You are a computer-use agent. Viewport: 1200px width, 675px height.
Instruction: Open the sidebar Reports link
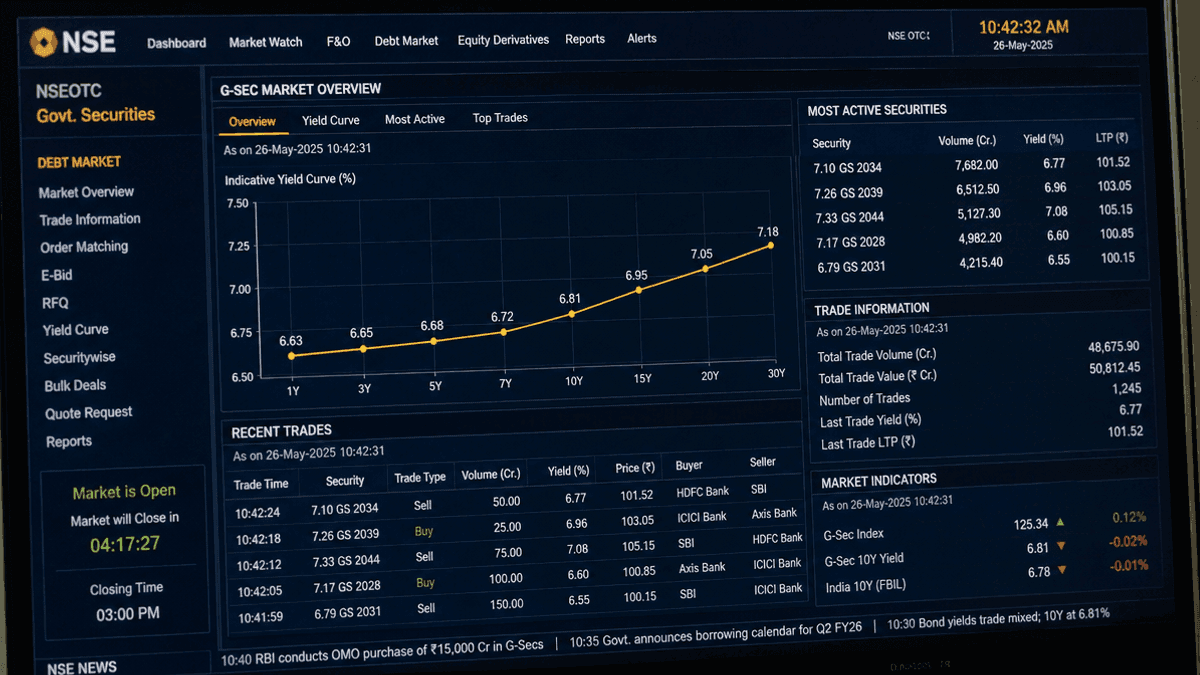[x=69, y=441]
